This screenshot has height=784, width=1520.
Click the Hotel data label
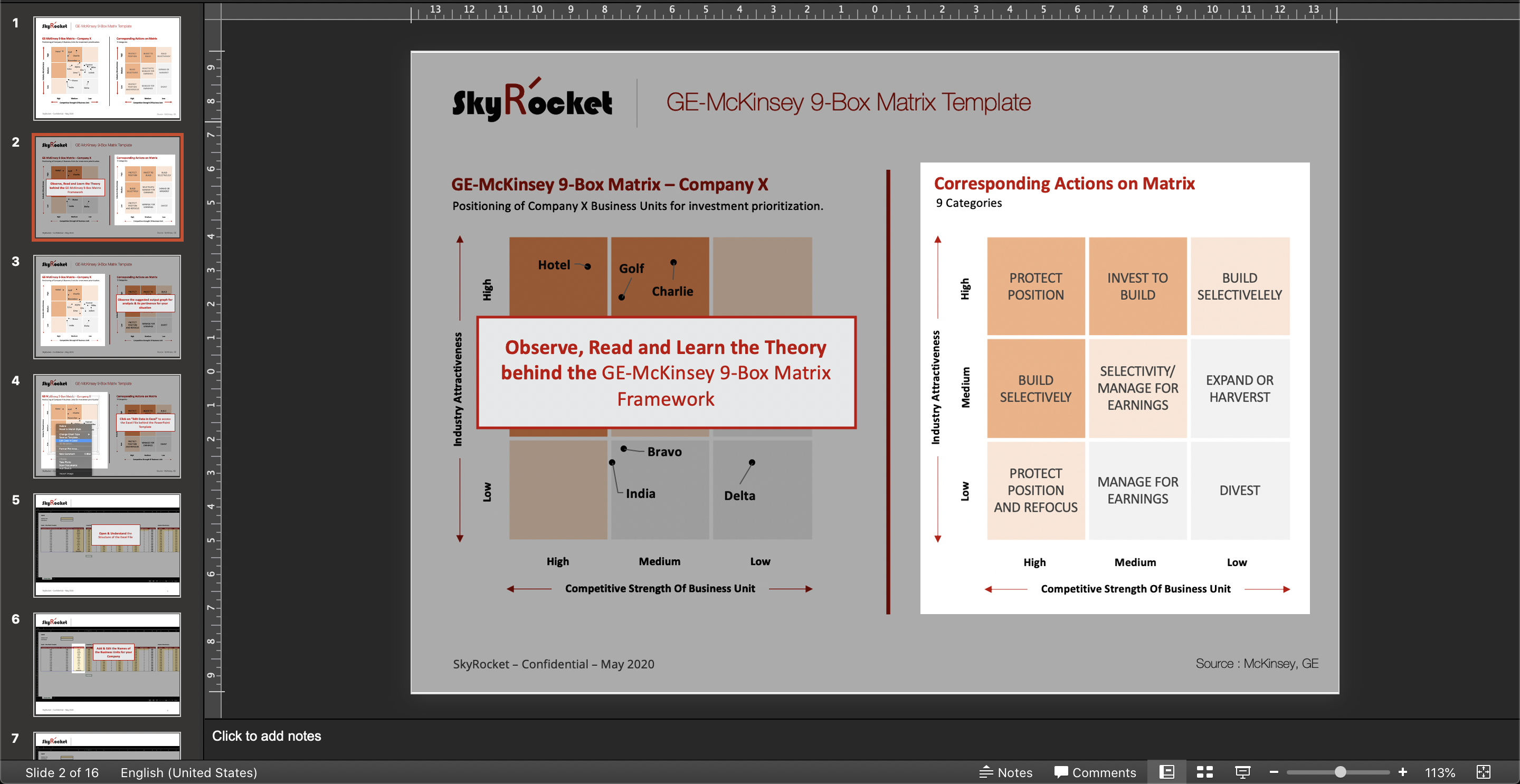pyautogui.click(x=554, y=265)
